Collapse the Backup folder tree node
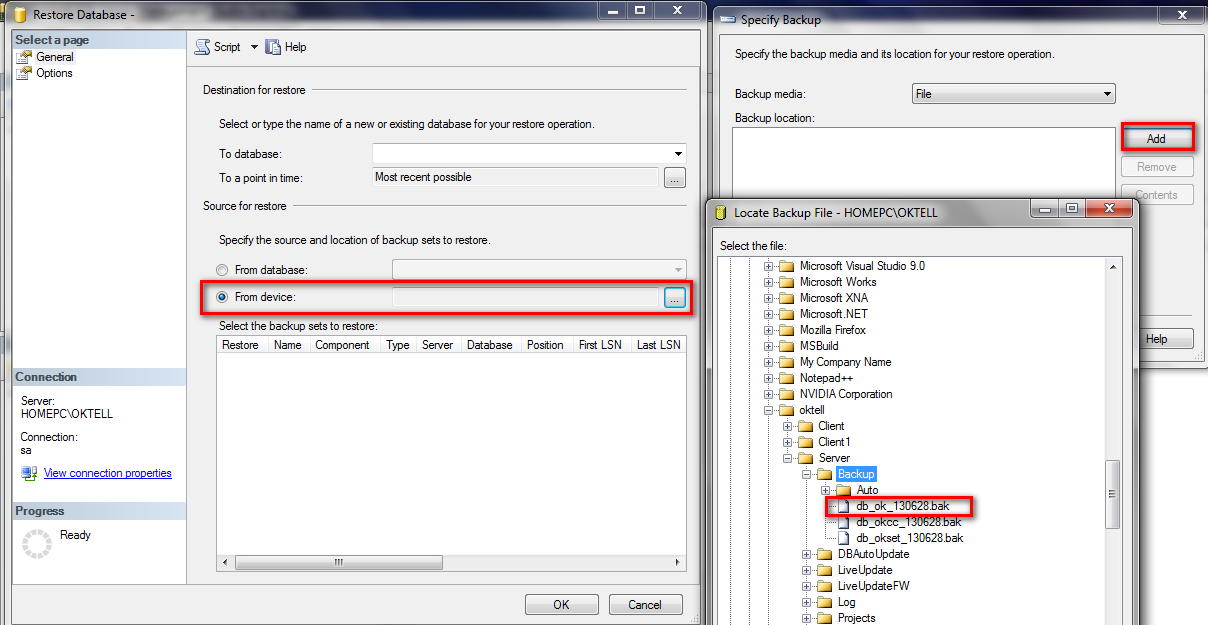1208x625 pixels. click(807, 474)
